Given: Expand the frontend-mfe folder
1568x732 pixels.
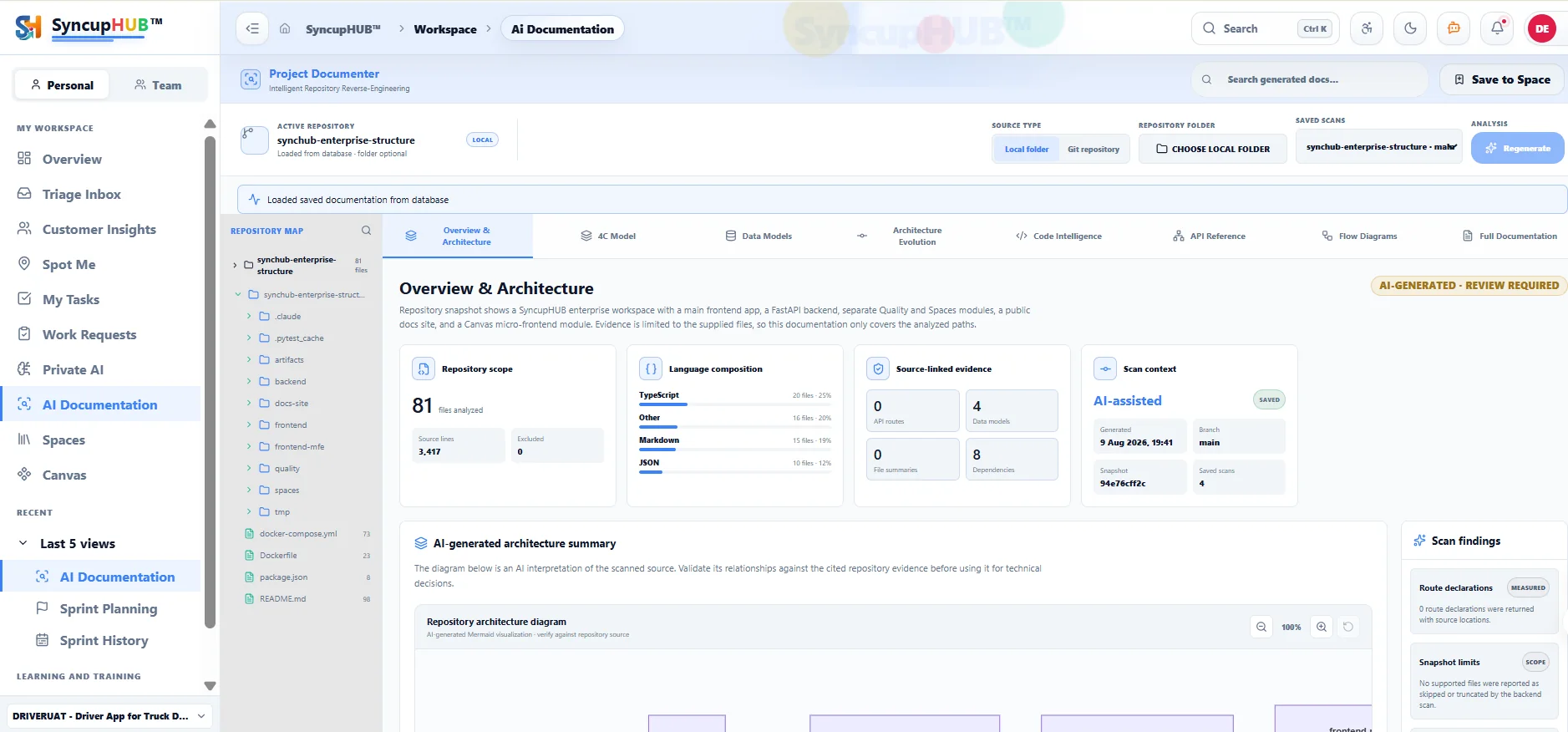Looking at the screenshot, I should (249, 446).
